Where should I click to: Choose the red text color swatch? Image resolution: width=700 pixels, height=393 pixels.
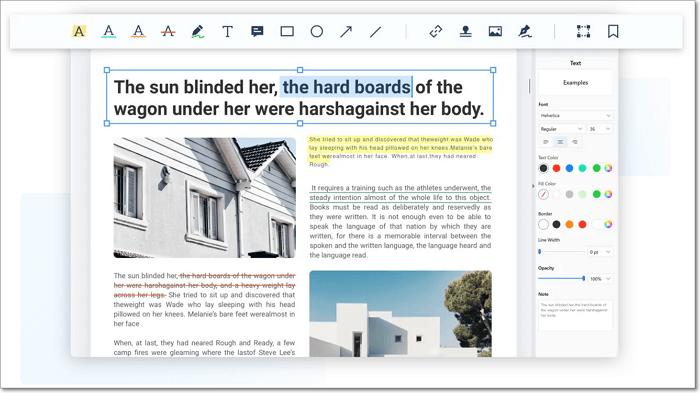point(556,168)
